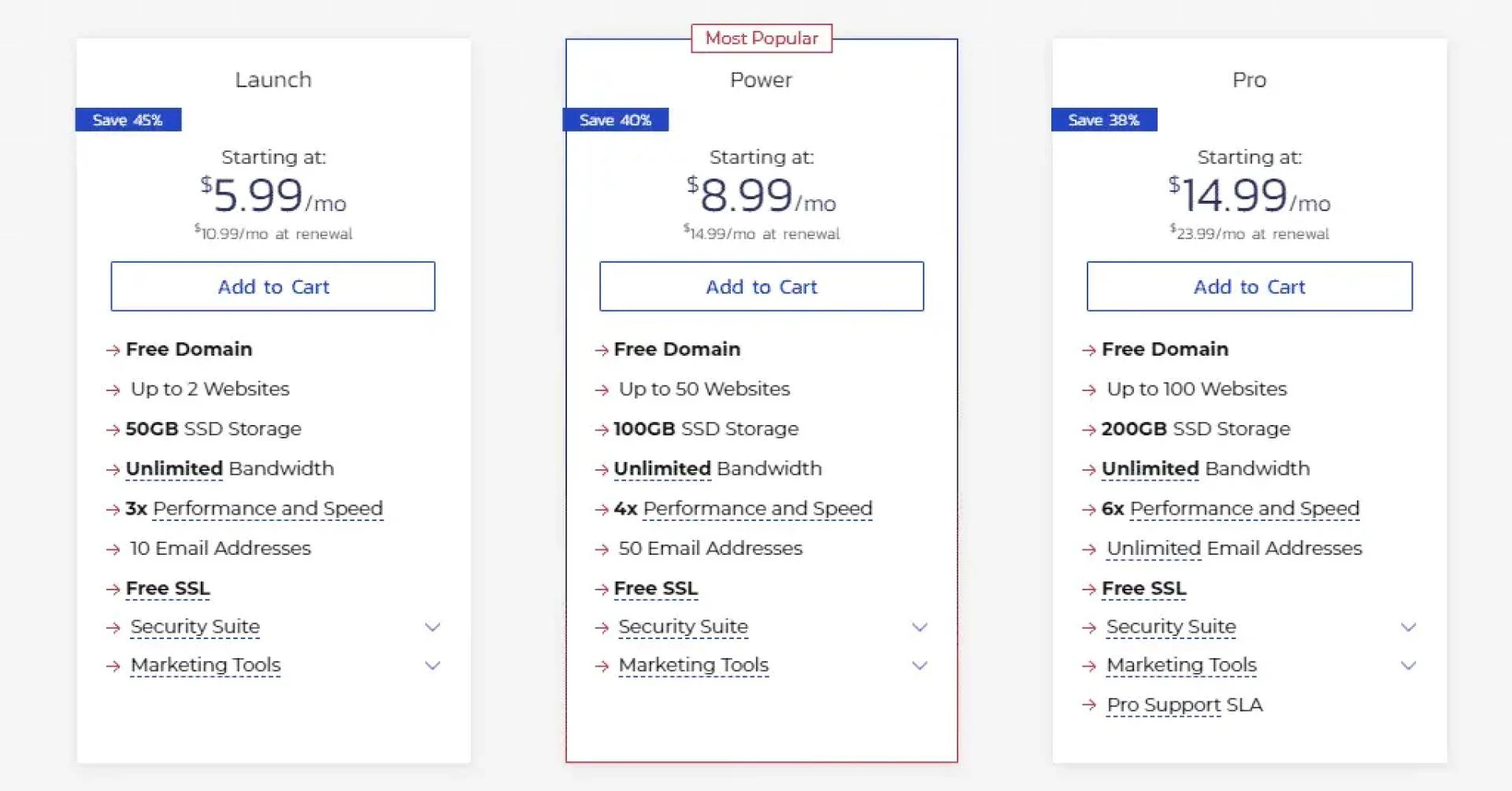Click the arrow icon next to Unlimited Email Addresses
The height and width of the screenshot is (791, 1512).
(1088, 549)
